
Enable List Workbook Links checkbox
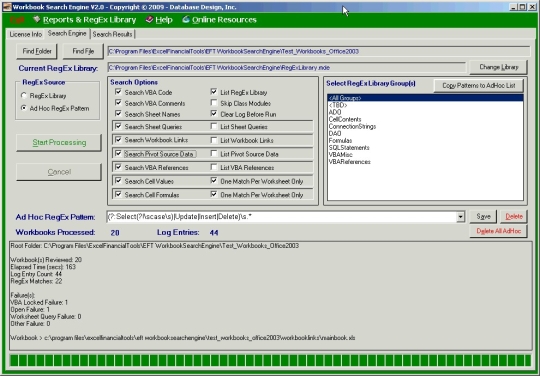[x=214, y=140]
